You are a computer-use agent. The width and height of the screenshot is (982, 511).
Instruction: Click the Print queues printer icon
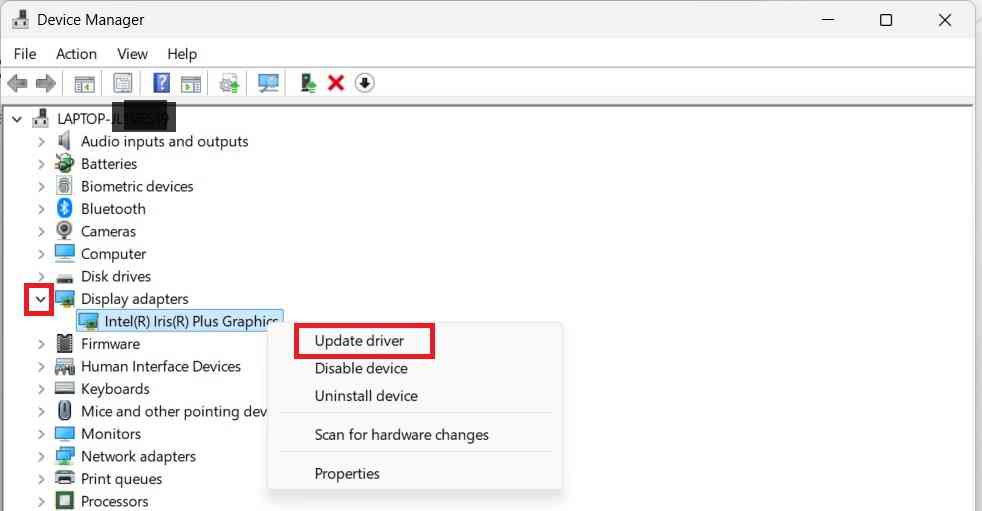click(65, 478)
